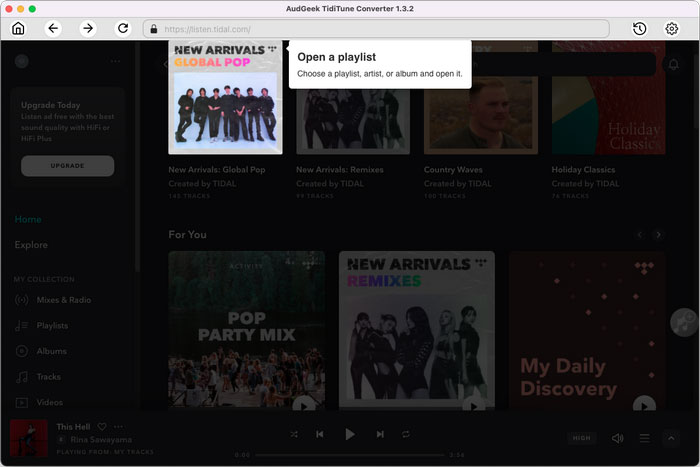Click the Mixes & Radio broadcast icon

click(21, 300)
